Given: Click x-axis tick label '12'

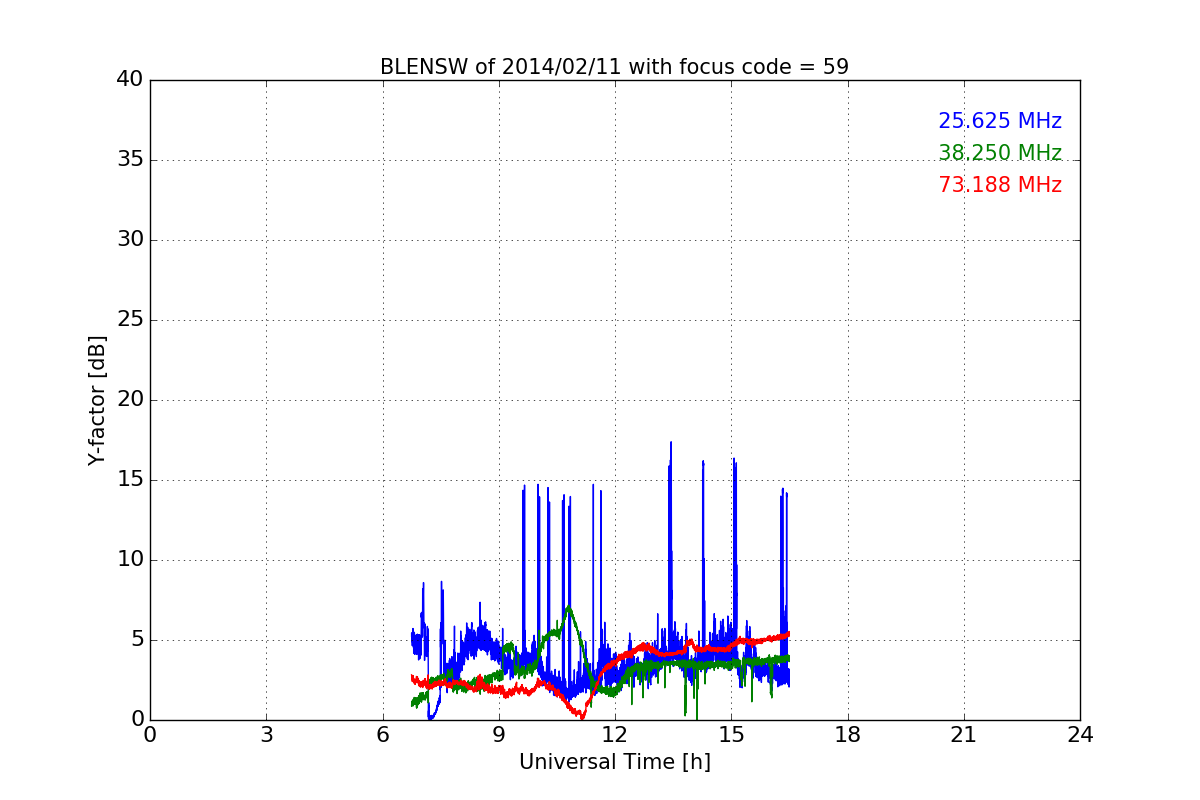Looking at the screenshot, I should click(615, 735).
